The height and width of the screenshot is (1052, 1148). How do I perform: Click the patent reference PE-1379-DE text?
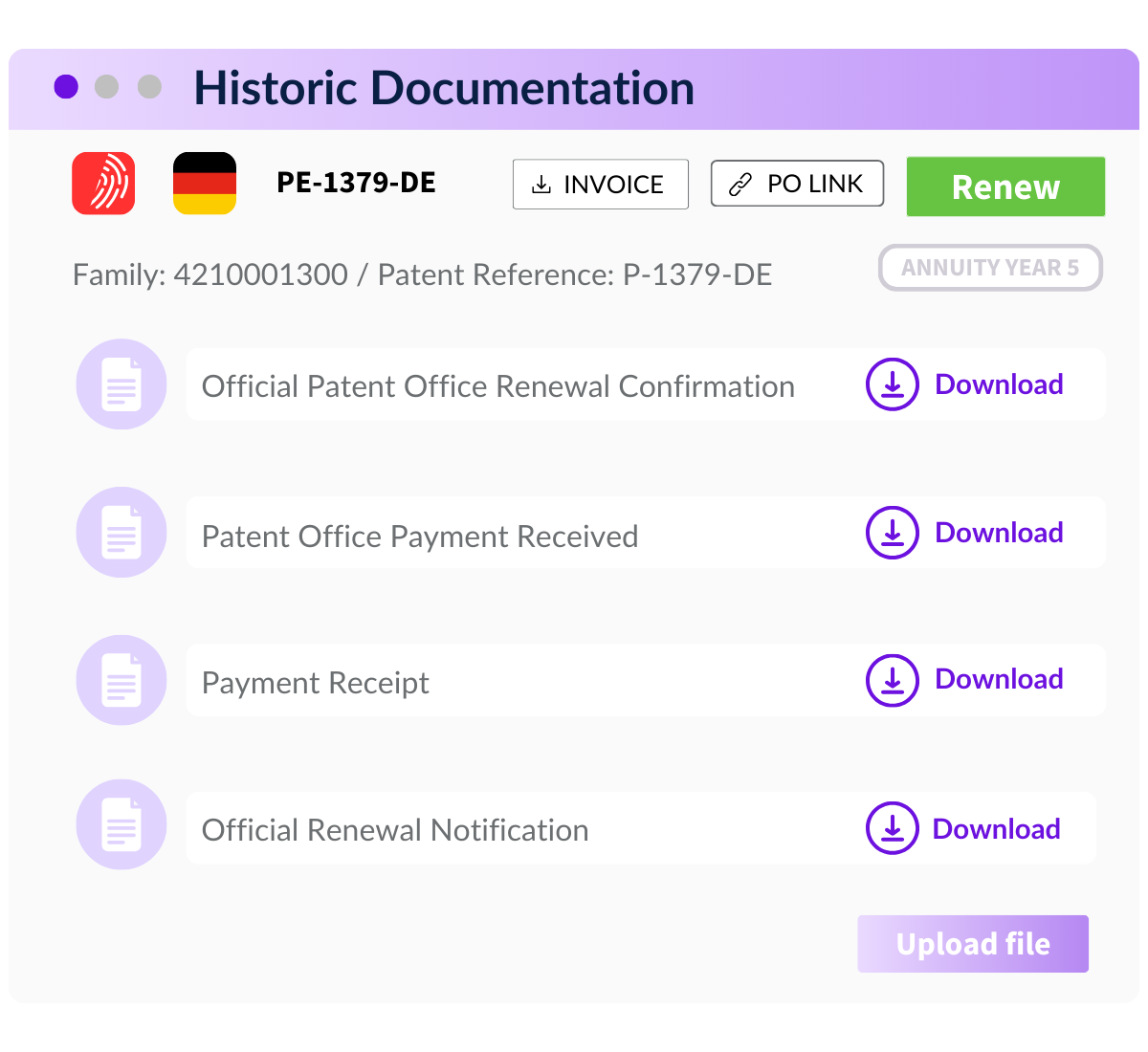coord(356,183)
